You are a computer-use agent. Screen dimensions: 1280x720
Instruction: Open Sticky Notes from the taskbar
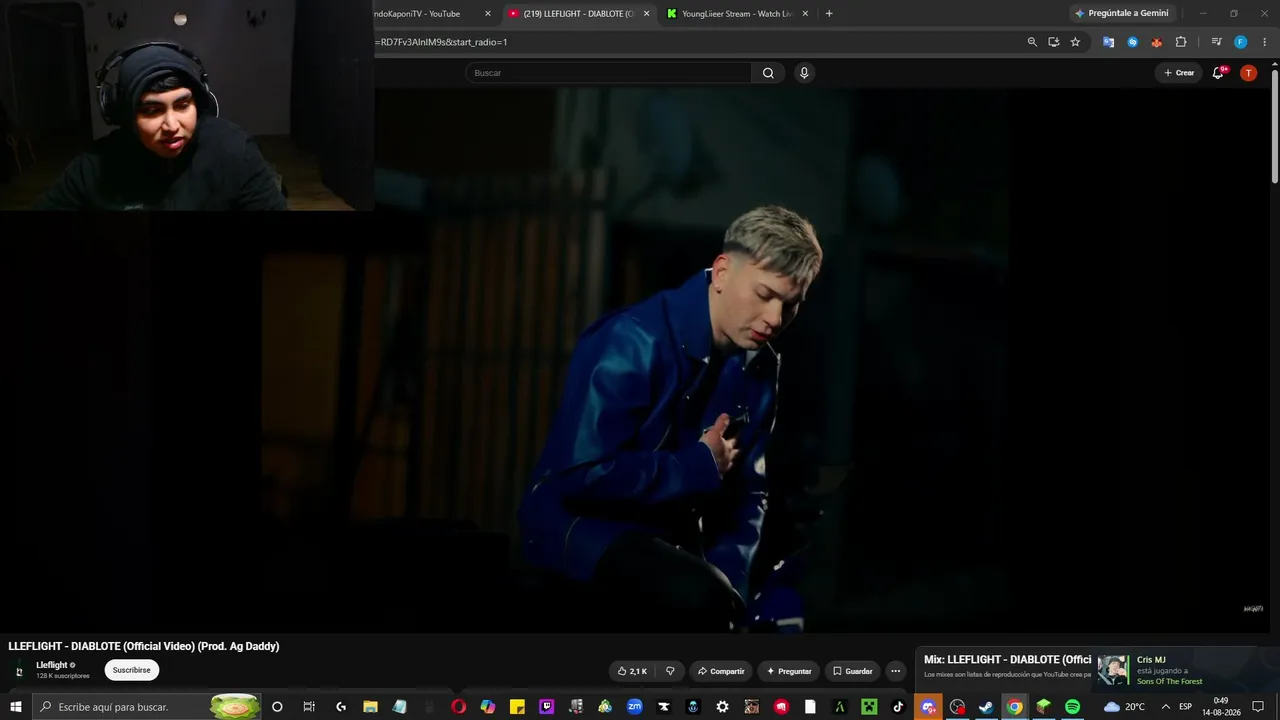click(517, 707)
